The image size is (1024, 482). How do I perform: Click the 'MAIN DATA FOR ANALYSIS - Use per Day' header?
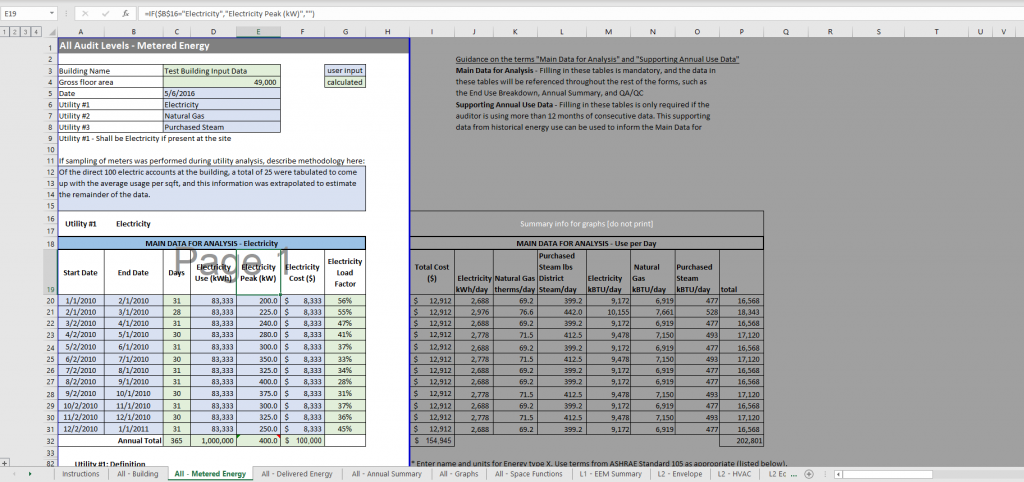586,243
